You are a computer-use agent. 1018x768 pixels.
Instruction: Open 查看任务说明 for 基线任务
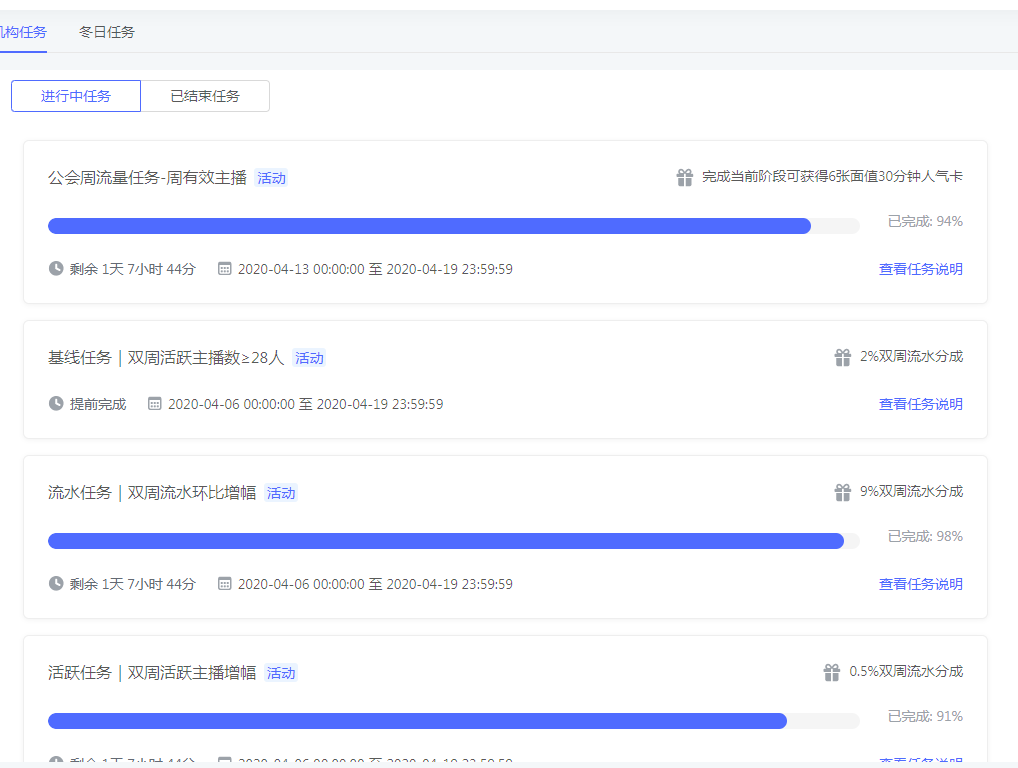pyautogui.click(x=919, y=404)
